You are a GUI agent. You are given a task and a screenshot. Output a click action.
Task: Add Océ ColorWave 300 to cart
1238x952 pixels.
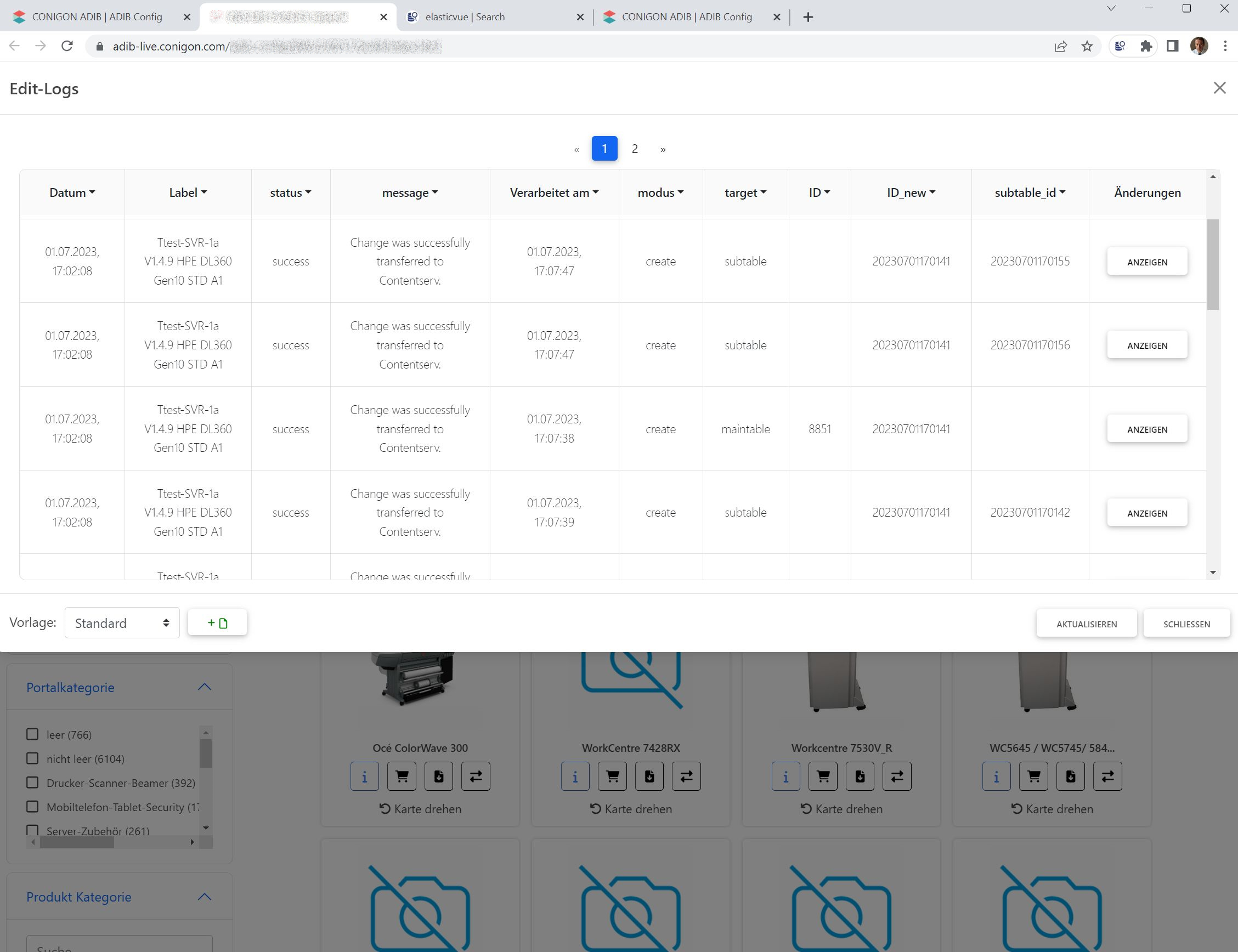click(x=402, y=777)
